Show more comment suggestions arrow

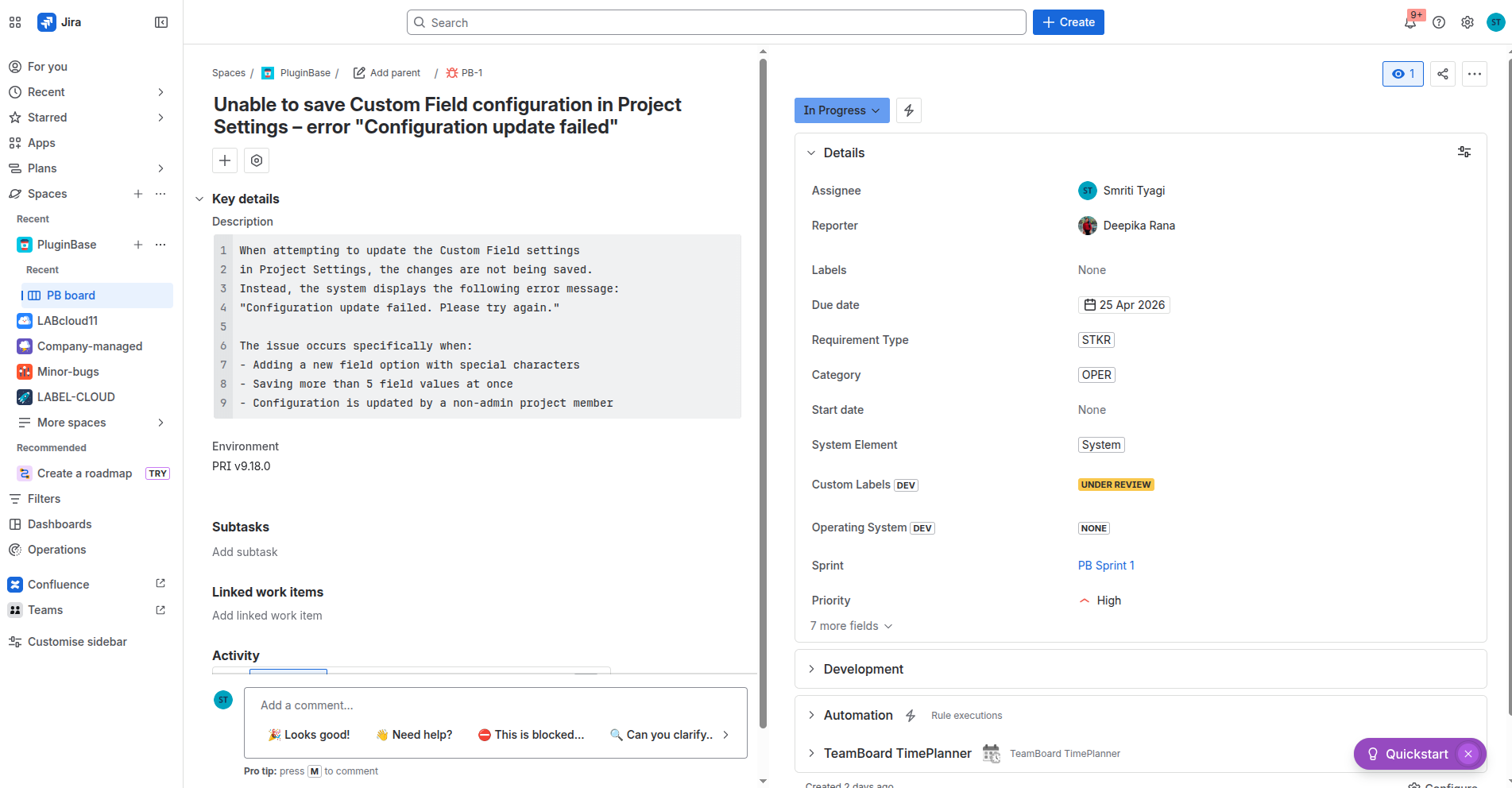726,735
